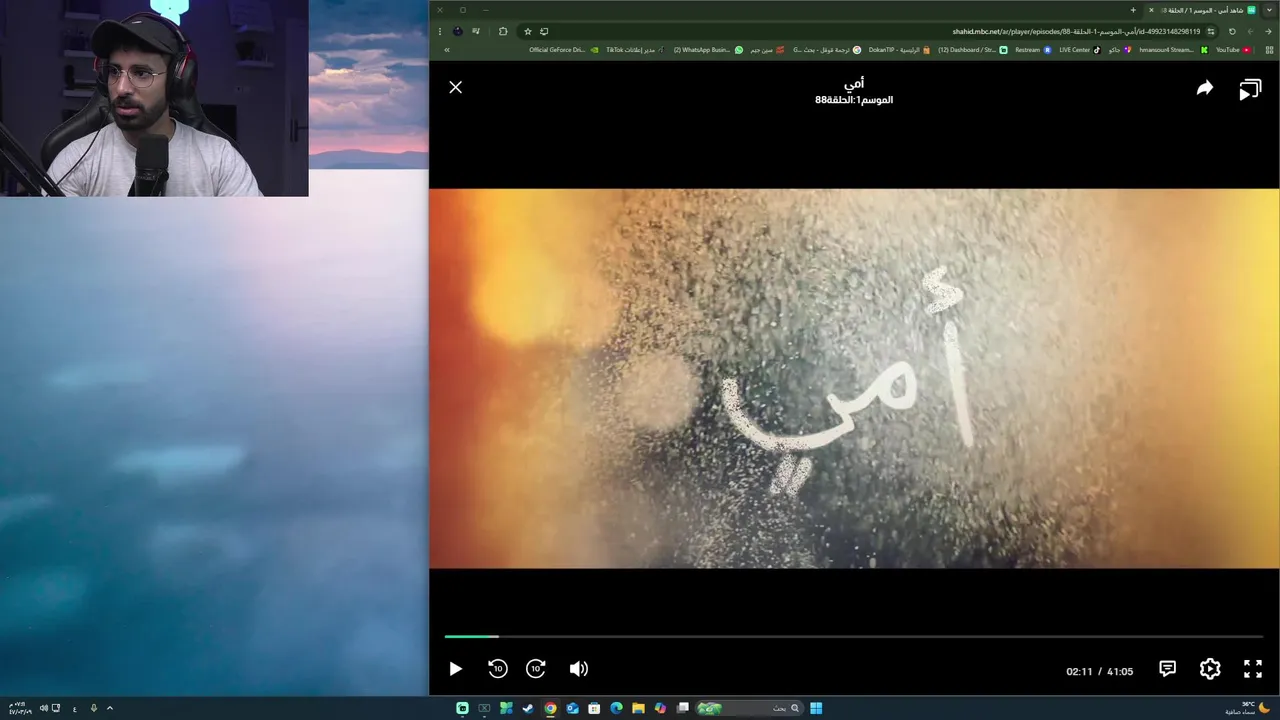Open the player settings gear
This screenshot has width=1280, height=720.
click(1210, 669)
